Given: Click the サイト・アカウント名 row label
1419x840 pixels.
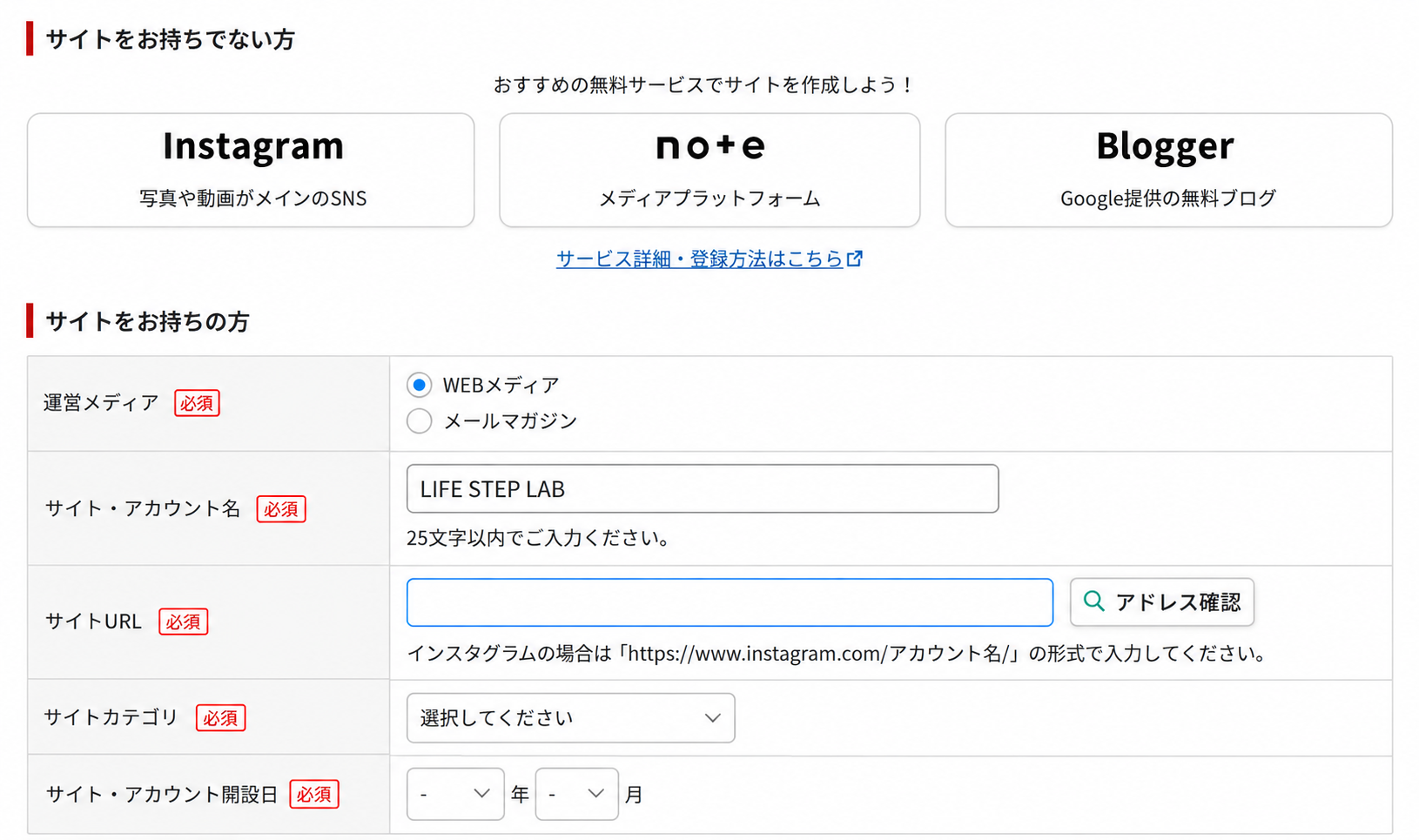Looking at the screenshot, I should click(x=143, y=508).
